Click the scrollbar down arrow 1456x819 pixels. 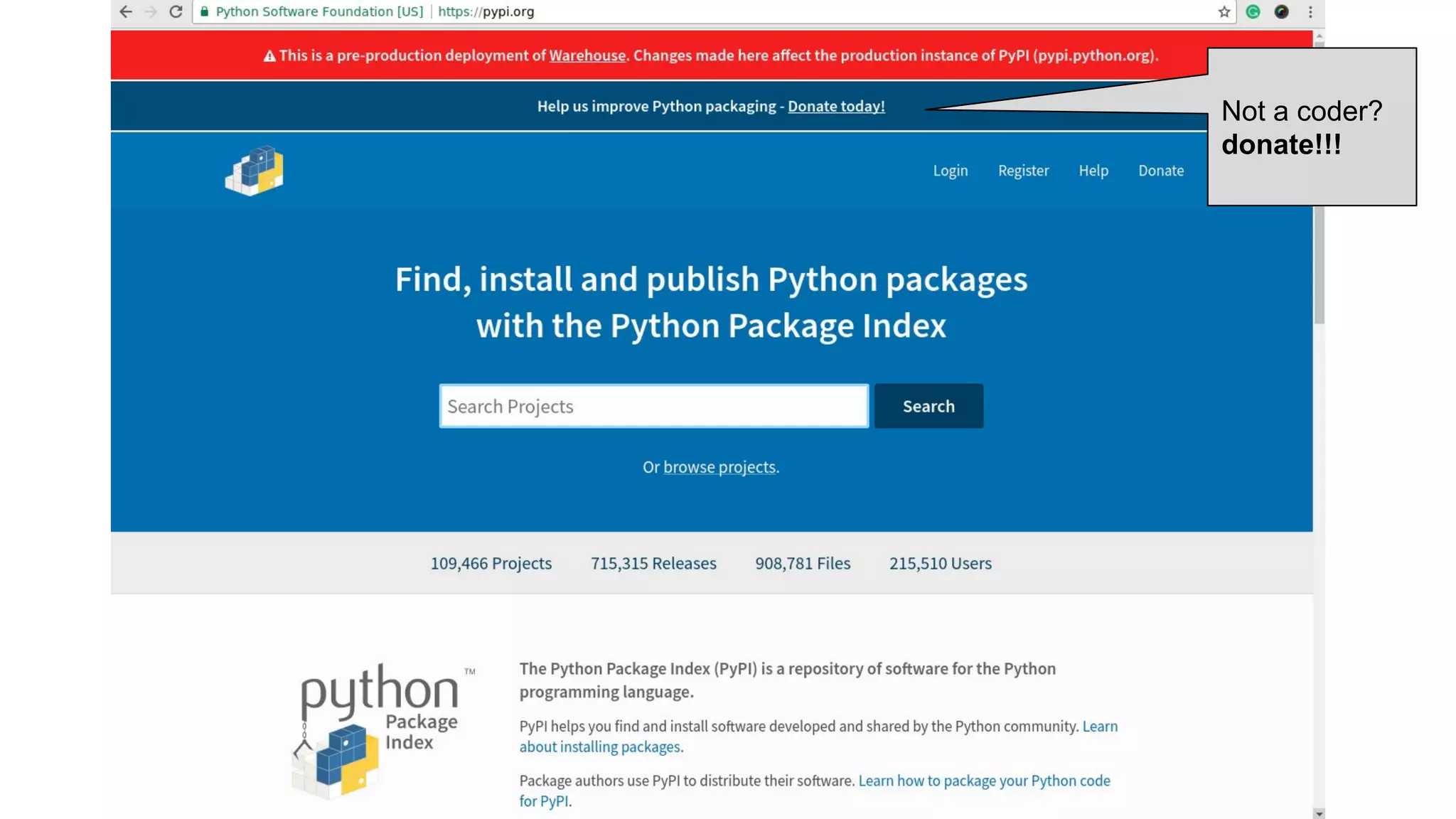pos(1319,813)
